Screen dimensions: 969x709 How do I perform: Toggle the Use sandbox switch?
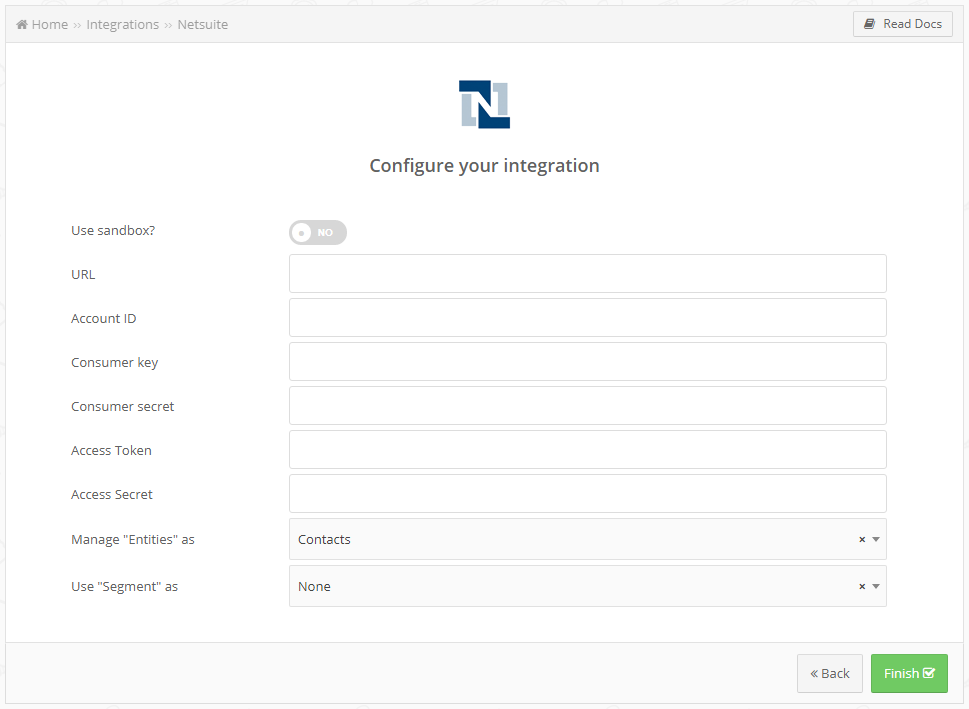click(x=318, y=232)
